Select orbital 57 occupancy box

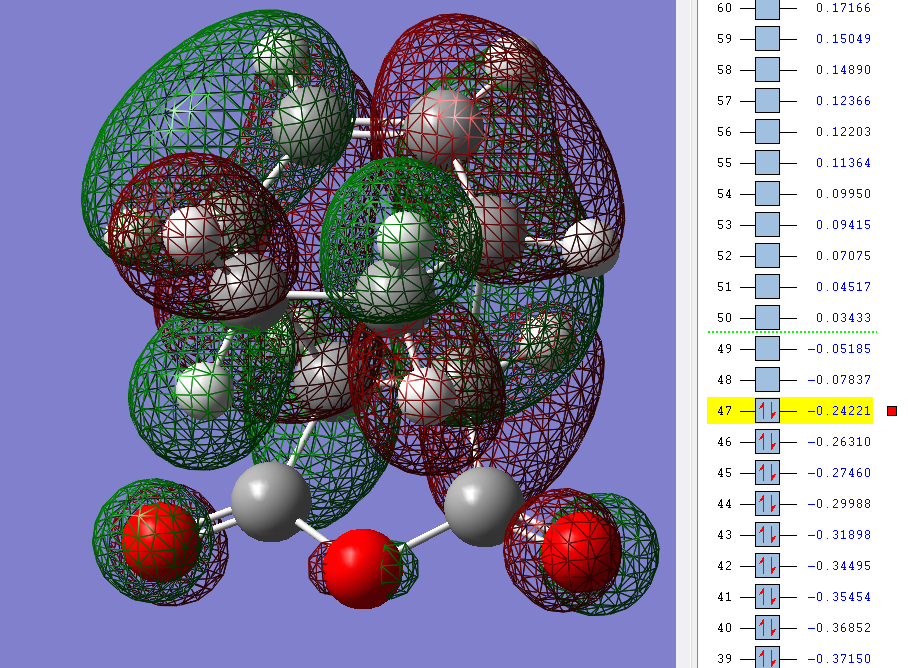point(767,101)
